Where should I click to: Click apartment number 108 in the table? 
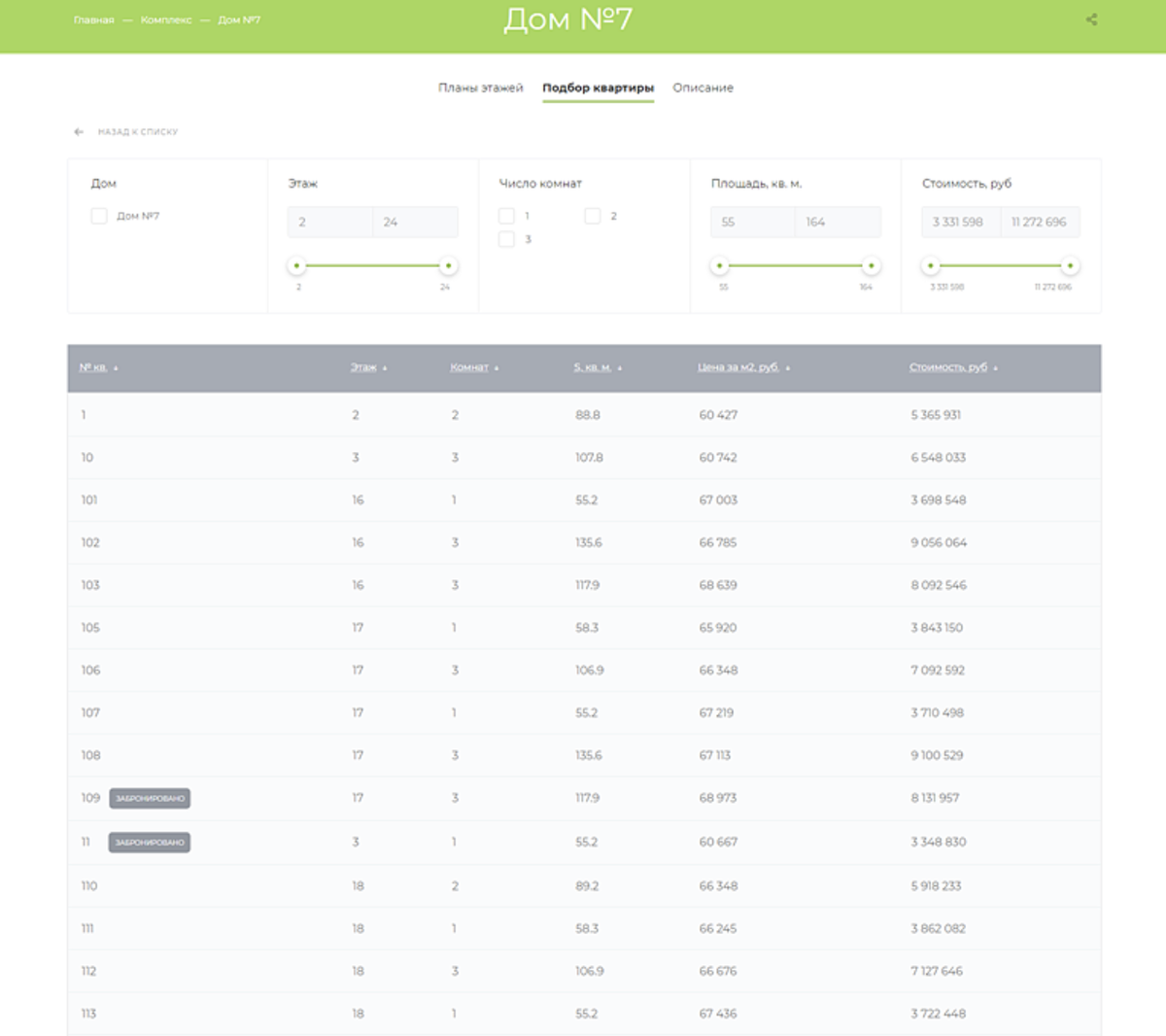(x=90, y=755)
